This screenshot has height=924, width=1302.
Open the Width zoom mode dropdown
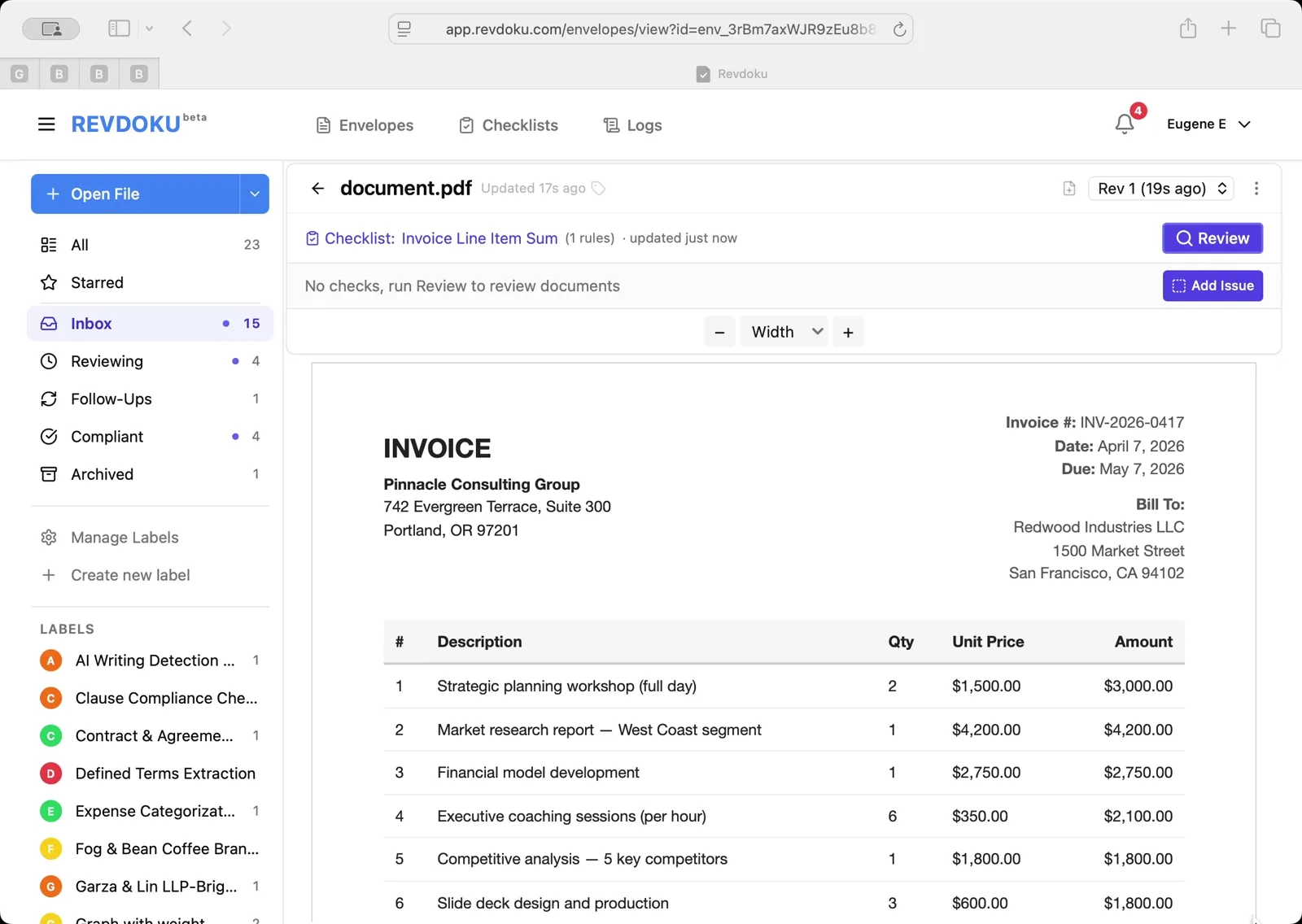pyautogui.click(x=783, y=331)
